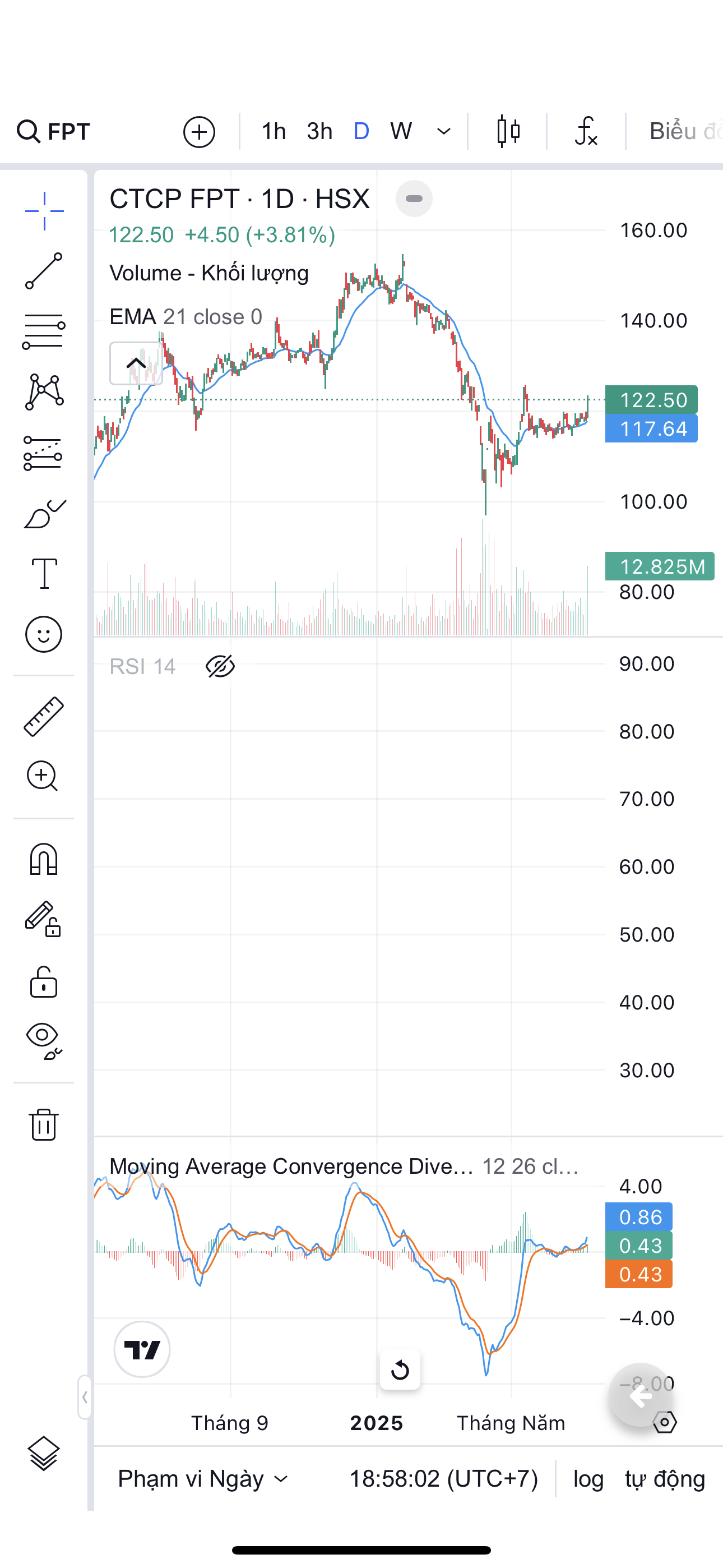This screenshot has height=1568, width=723.
Task: Open the indicators fx menu
Action: (586, 131)
